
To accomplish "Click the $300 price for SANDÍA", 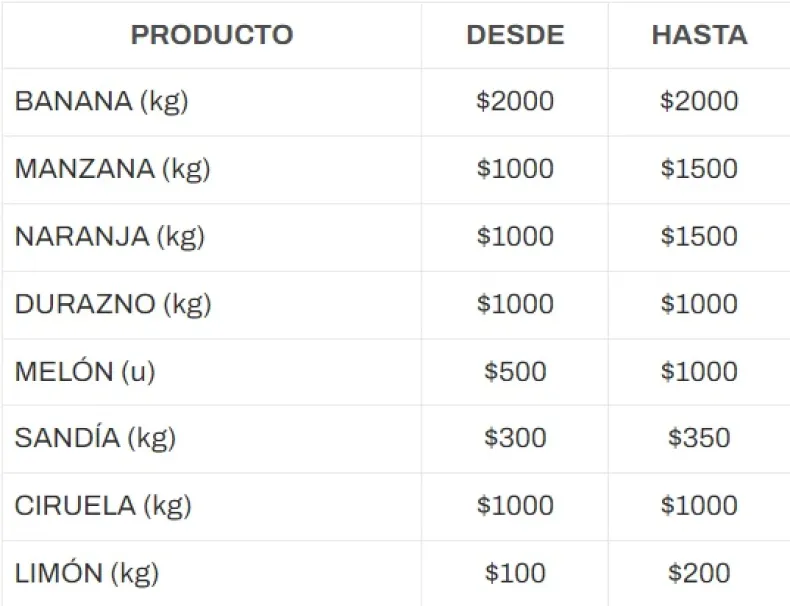I will coord(515,438).
